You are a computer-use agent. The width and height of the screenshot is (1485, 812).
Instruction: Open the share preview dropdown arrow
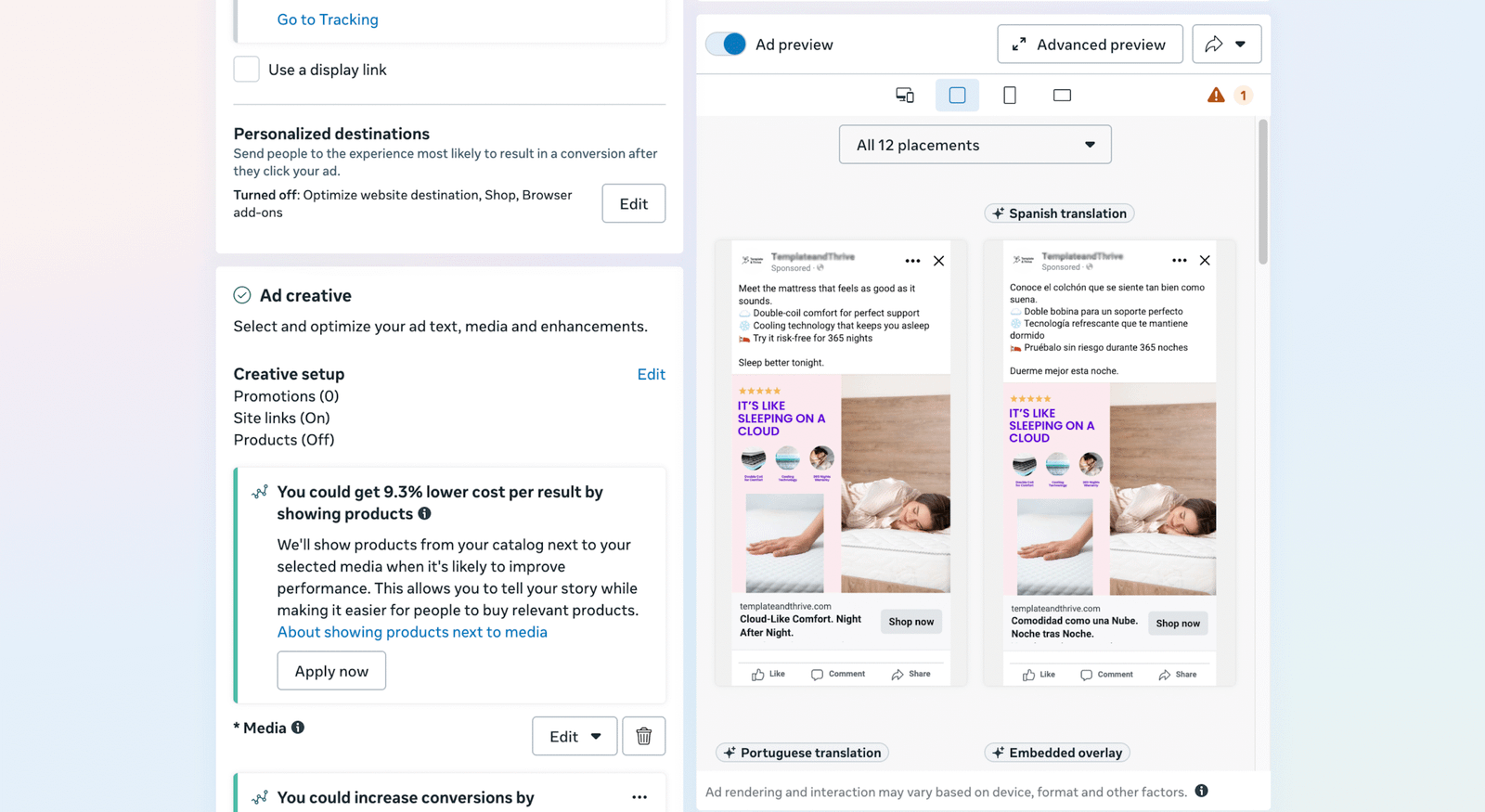click(x=1226, y=44)
